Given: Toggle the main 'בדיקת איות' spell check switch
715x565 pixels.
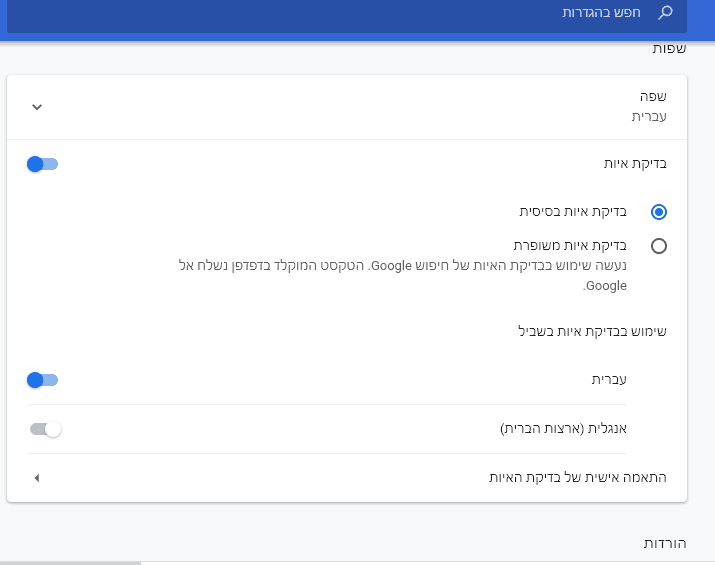Looking at the screenshot, I should (43, 164).
